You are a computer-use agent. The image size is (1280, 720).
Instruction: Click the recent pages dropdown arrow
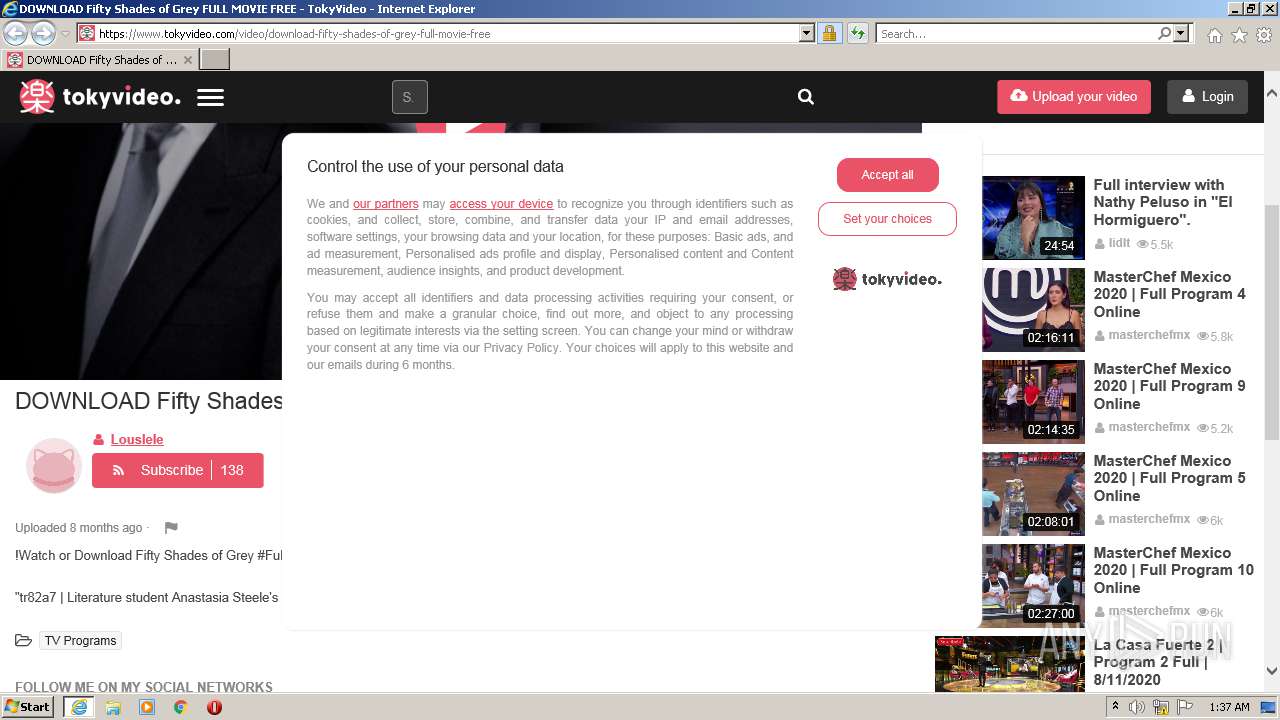tap(65, 34)
